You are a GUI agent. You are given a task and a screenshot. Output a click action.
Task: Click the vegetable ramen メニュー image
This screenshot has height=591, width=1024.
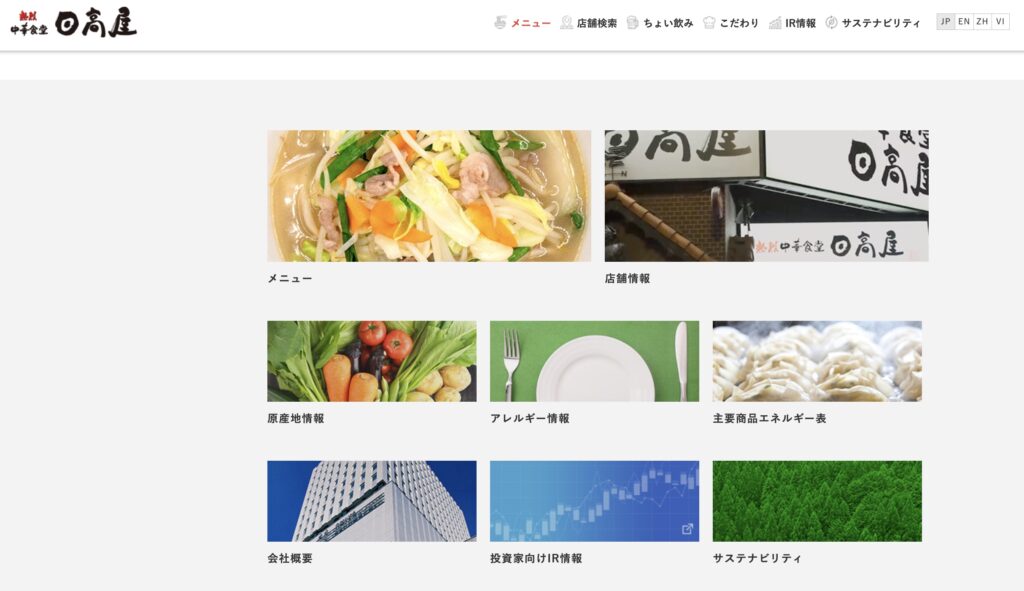pyautogui.click(x=429, y=196)
